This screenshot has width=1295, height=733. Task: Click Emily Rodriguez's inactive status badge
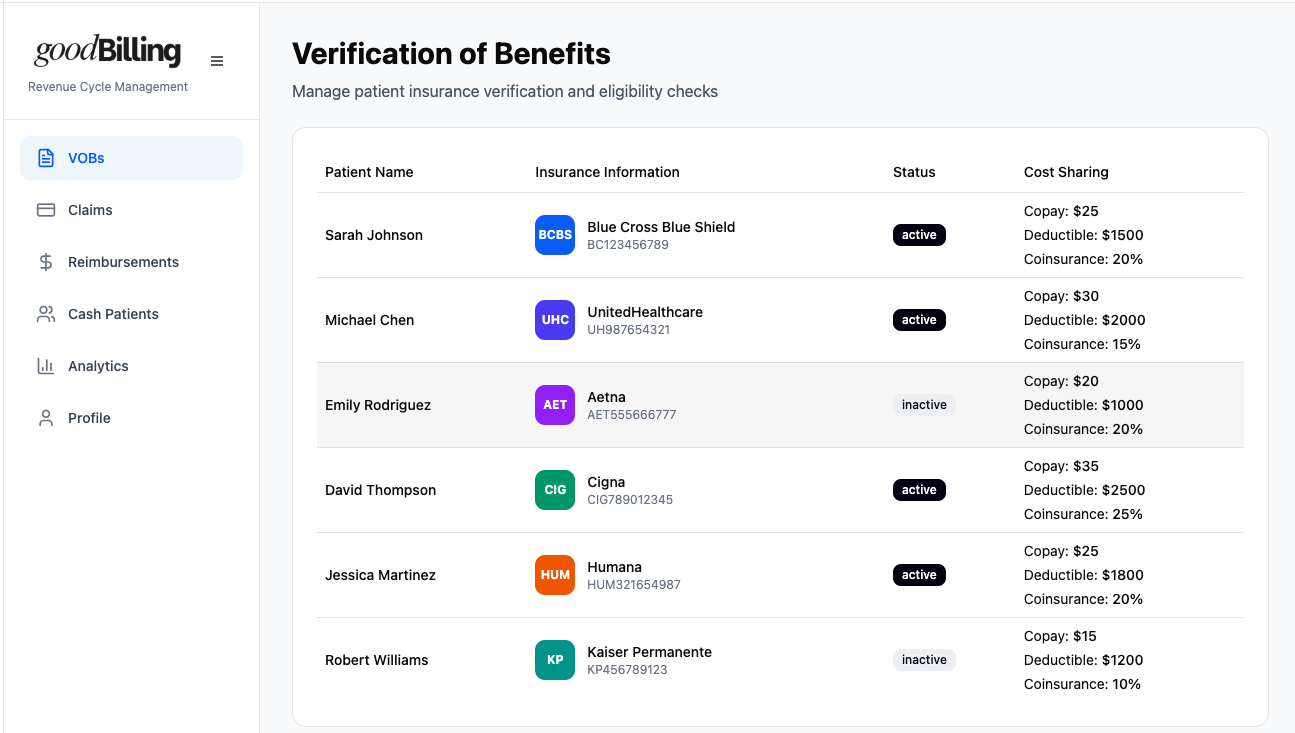(x=924, y=405)
